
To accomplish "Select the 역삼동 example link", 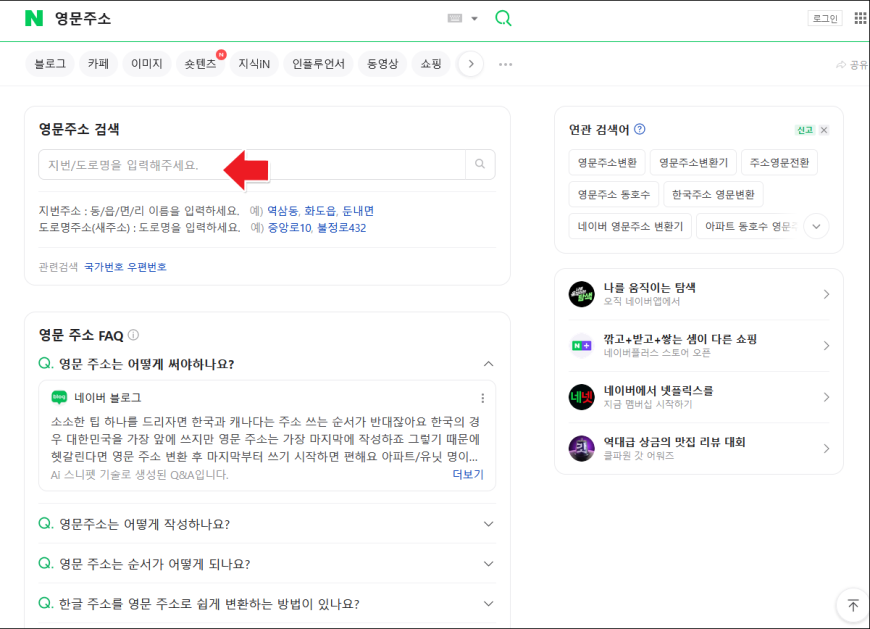I will (x=282, y=211).
